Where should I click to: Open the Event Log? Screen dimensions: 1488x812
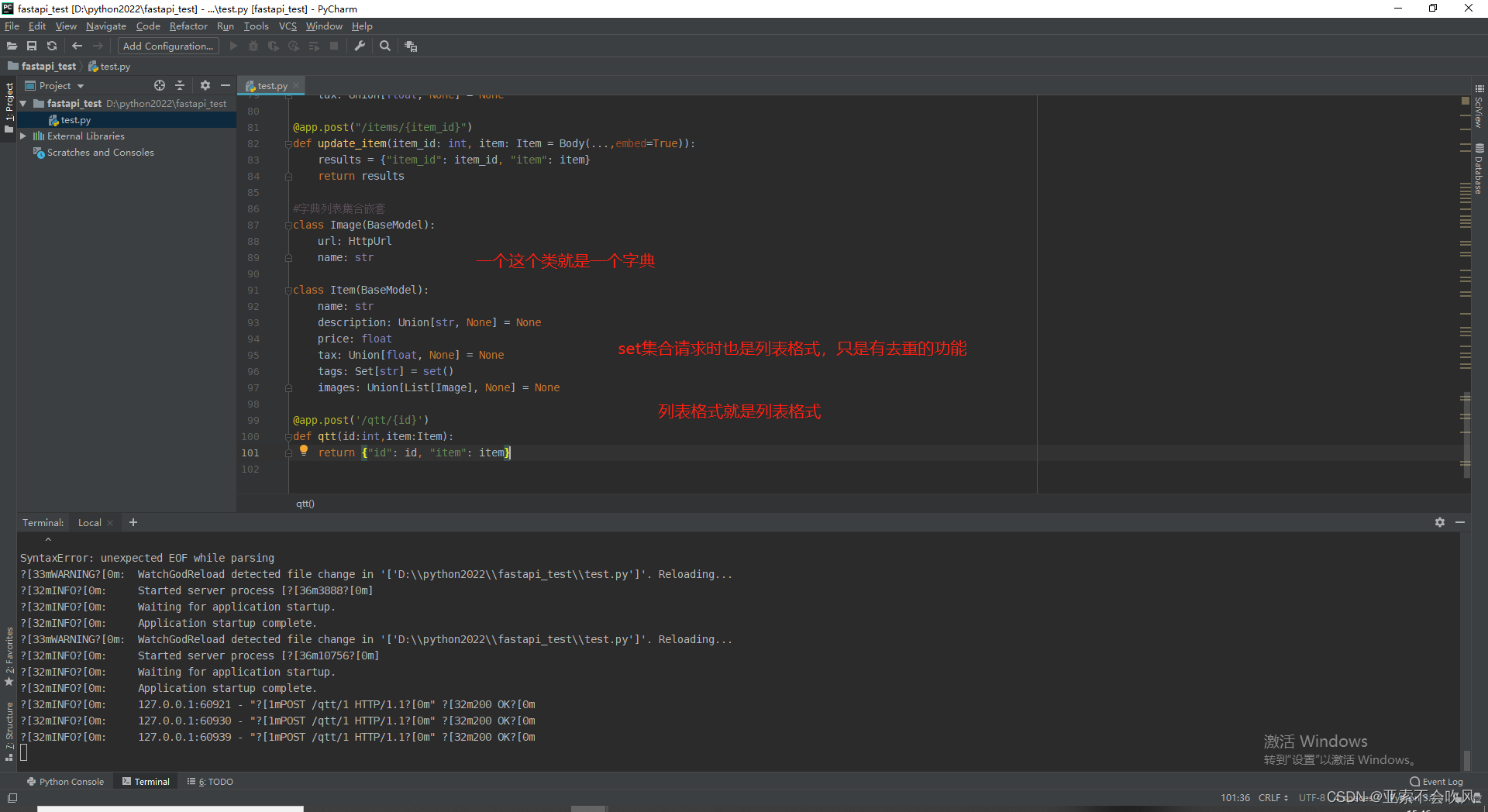point(1436,782)
